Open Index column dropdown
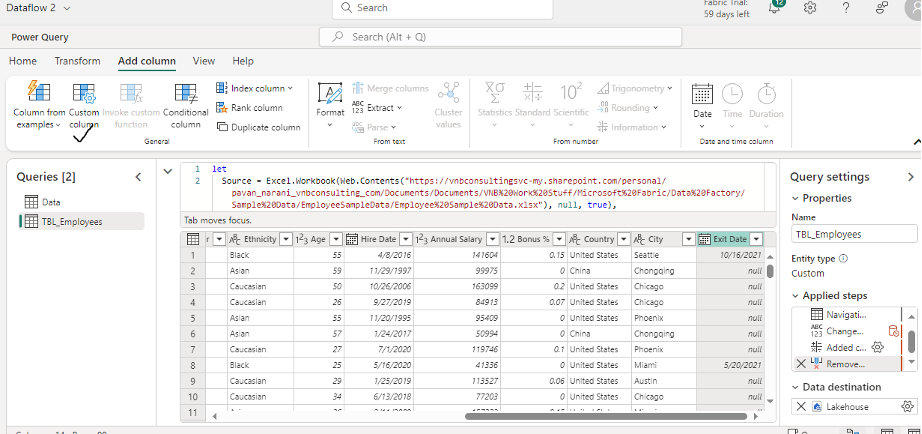The image size is (922, 434). 254,88
